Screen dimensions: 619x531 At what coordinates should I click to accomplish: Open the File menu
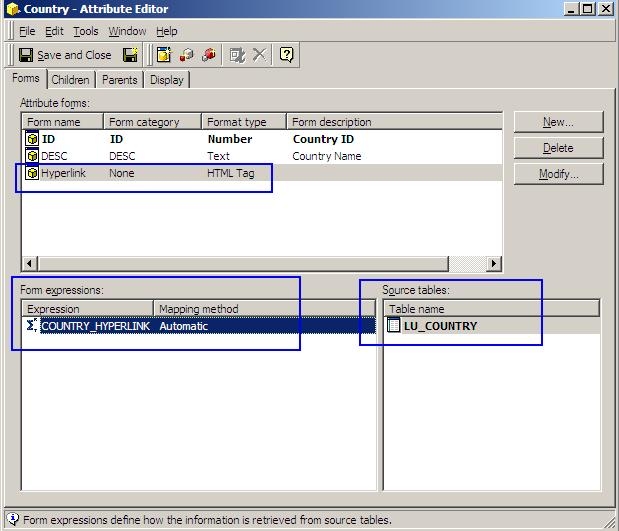pyautogui.click(x=27, y=32)
